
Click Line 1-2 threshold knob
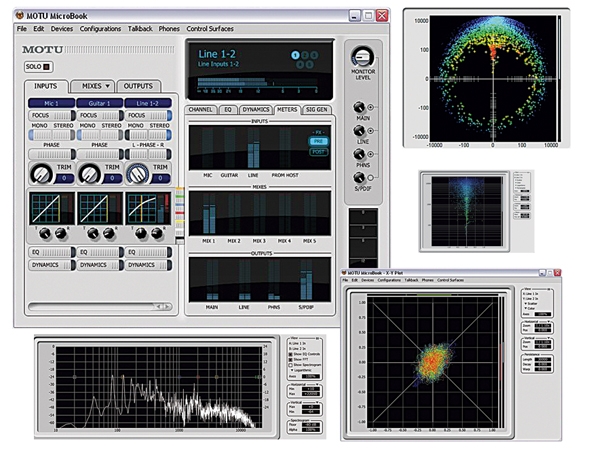click(x=141, y=234)
